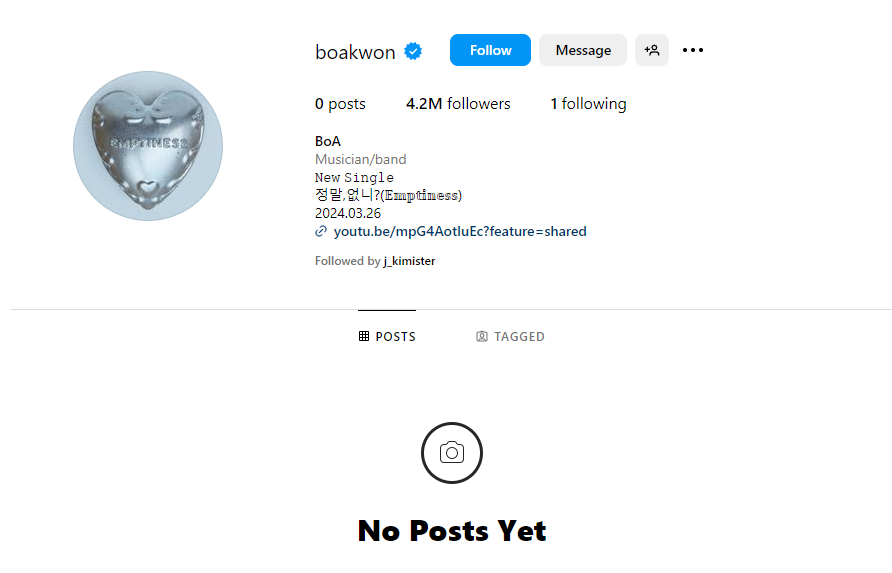
Task: Follow the boakwon account
Action: (x=490, y=50)
